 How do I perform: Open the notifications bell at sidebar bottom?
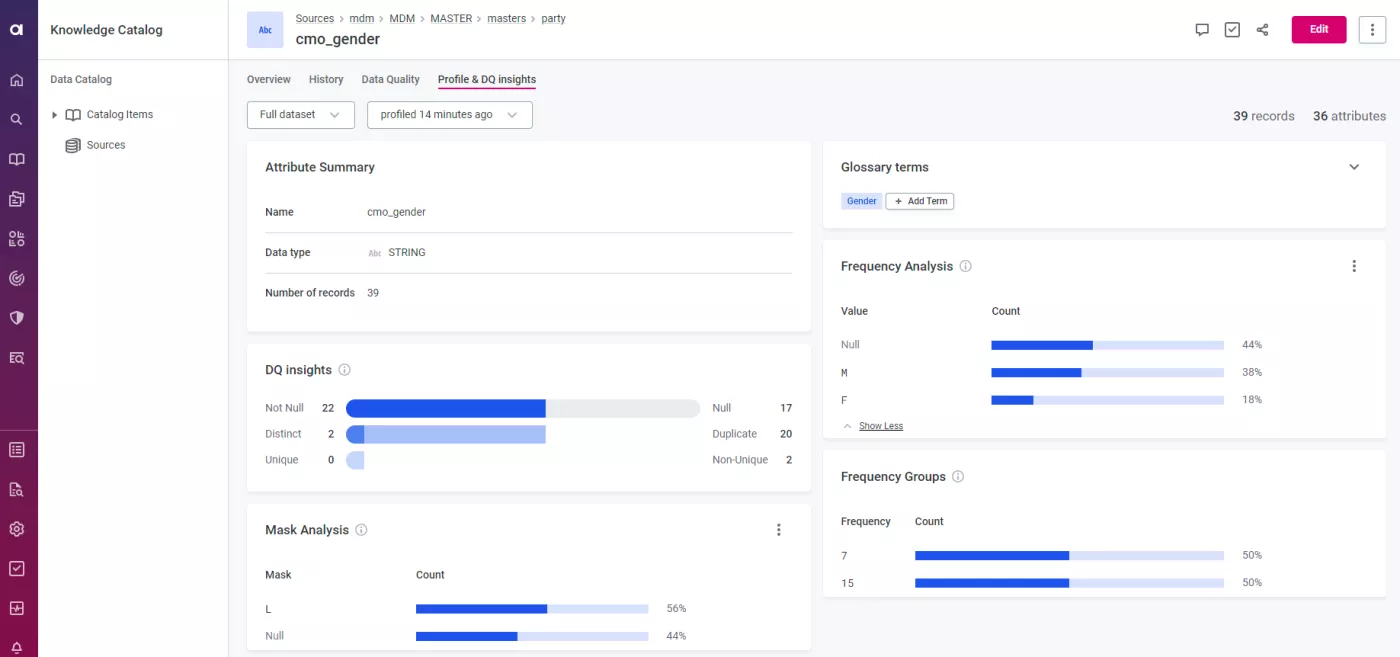click(x=18, y=646)
